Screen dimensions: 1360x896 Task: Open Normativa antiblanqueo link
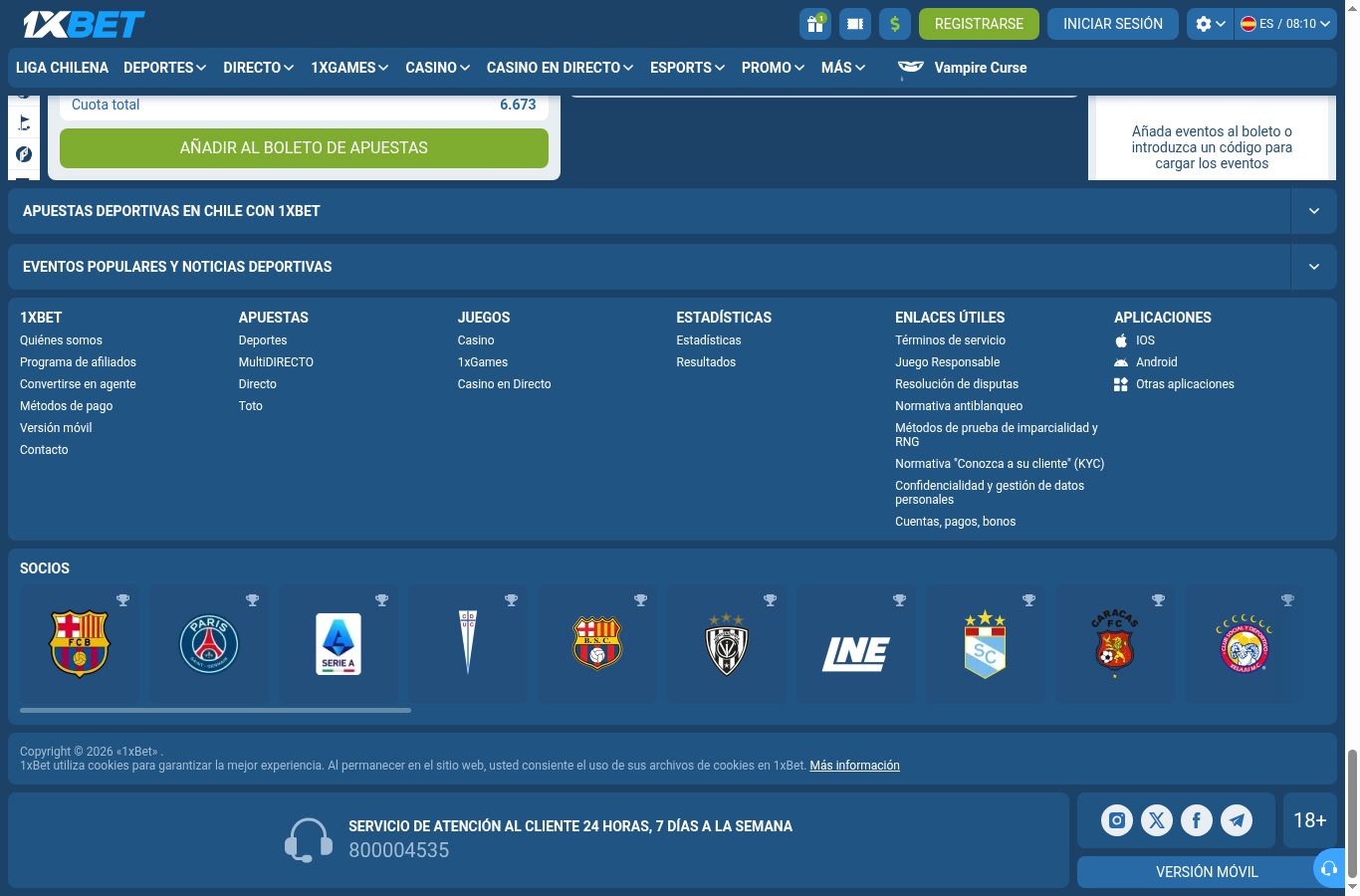pos(959,406)
